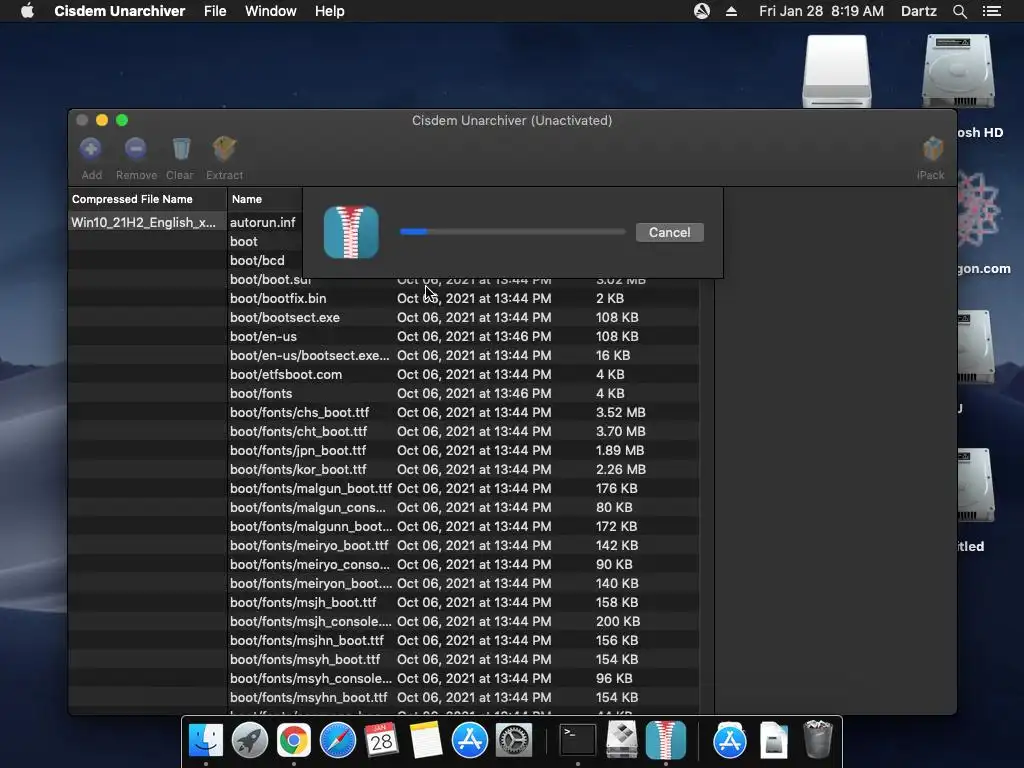Select the autorun.inf file row

tap(263, 222)
